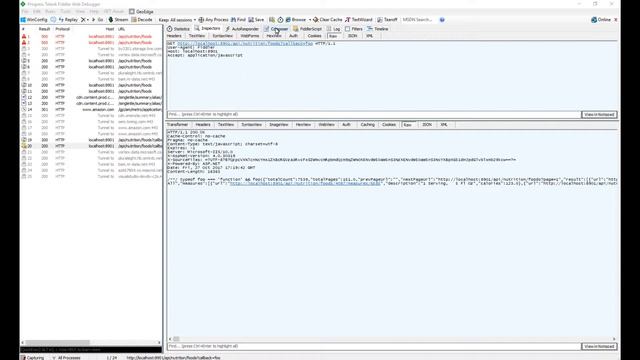Toggle Capturing in the status bar
Screen dimensions: 640x360
point(33,358)
